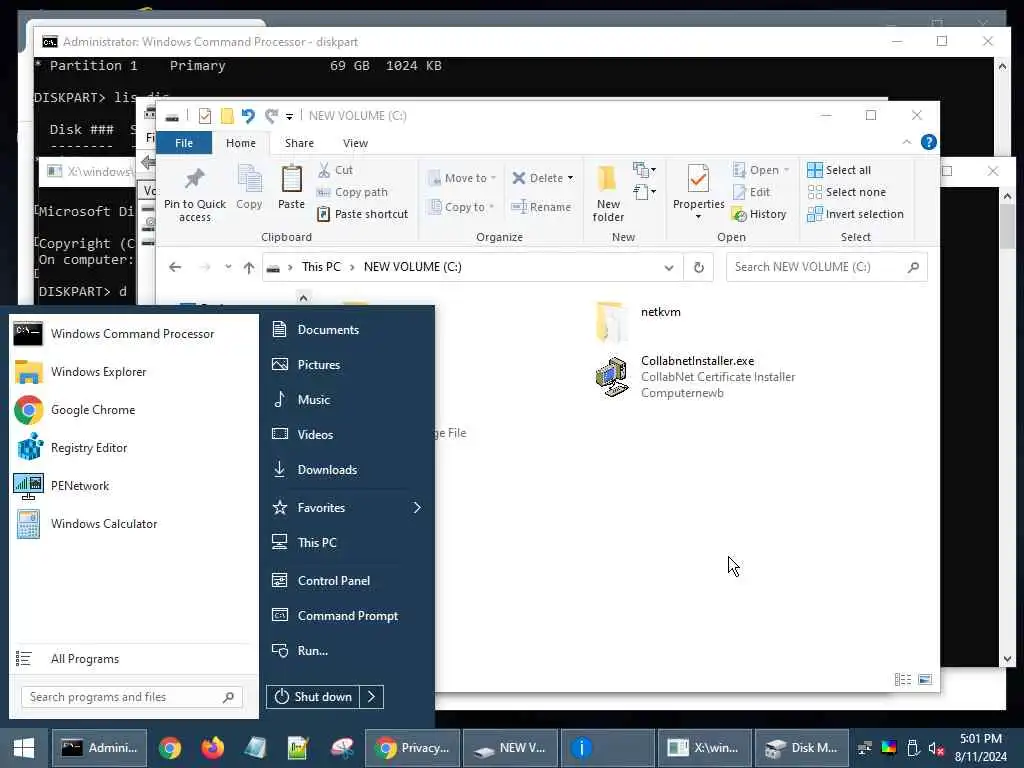
Task: Open shut down options arrow
Action: 372,697
